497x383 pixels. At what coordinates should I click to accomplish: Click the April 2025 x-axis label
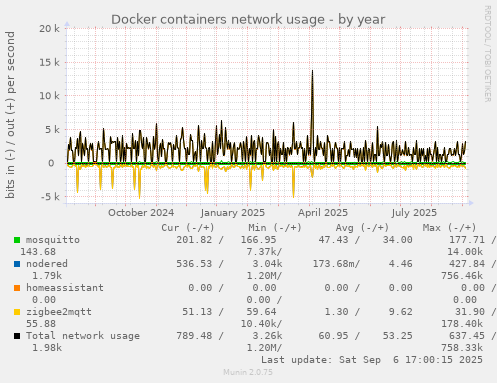(323, 213)
